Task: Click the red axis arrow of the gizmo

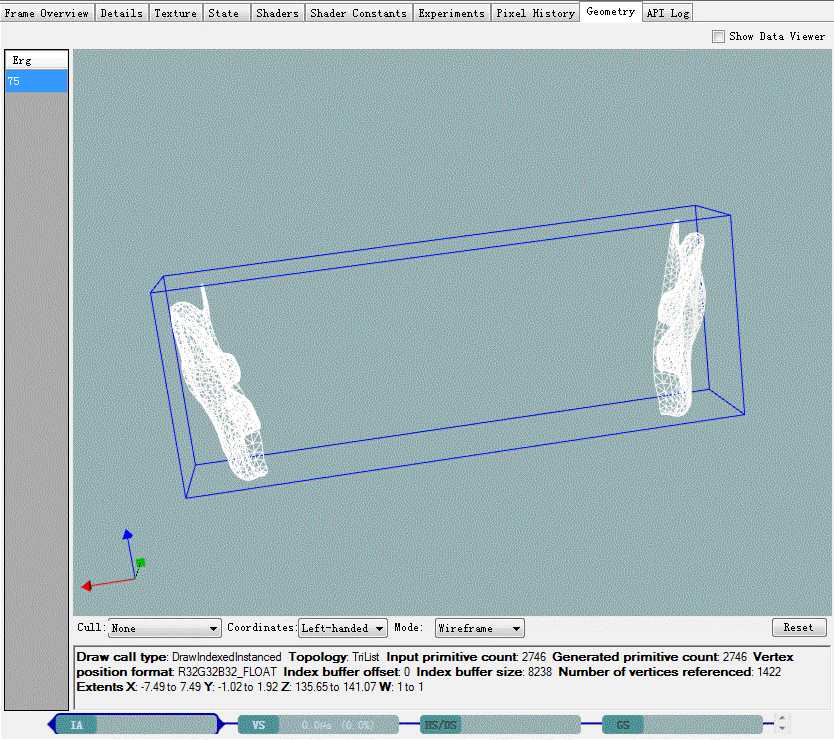Action: pyautogui.click(x=87, y=586)
